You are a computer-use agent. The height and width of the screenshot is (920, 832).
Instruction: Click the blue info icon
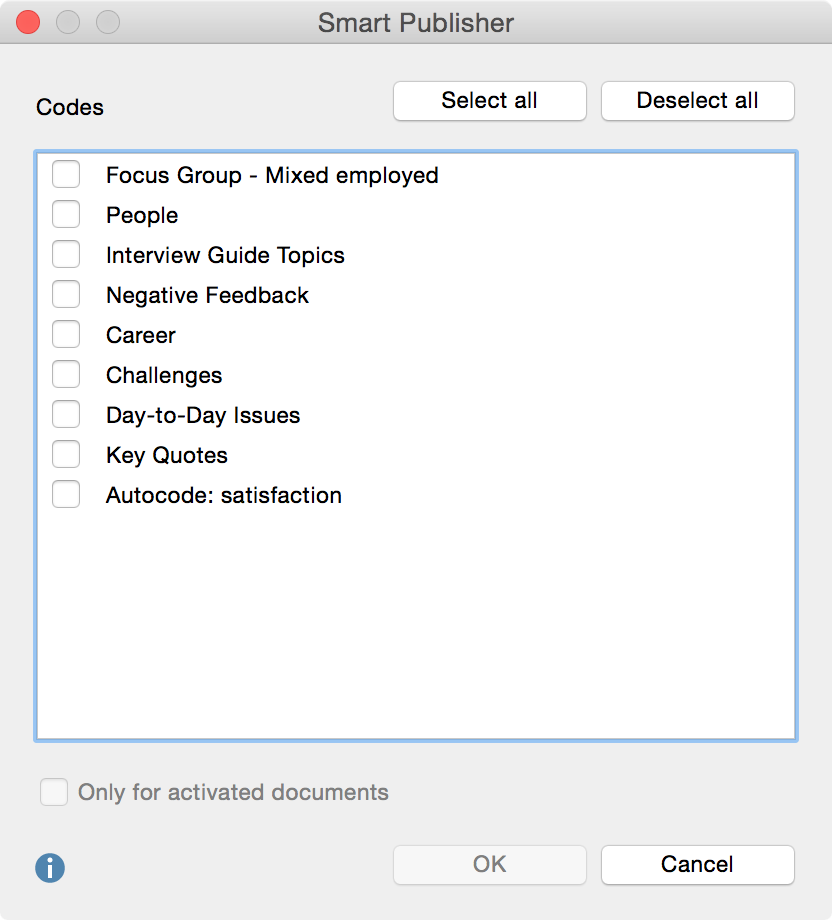point(50,867)
